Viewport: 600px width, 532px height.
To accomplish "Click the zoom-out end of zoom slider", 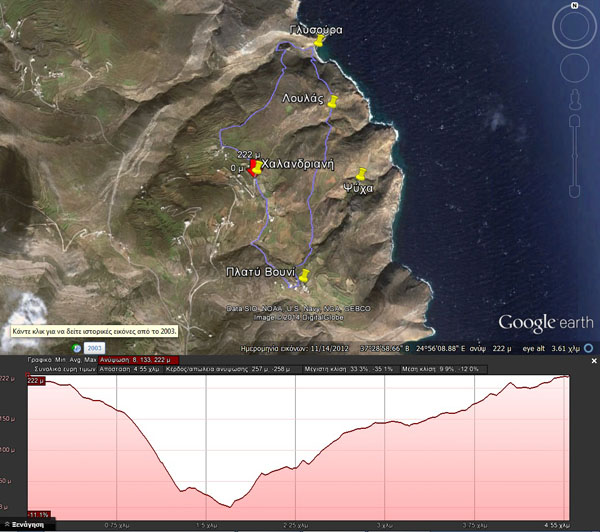I will pos(575,191).
